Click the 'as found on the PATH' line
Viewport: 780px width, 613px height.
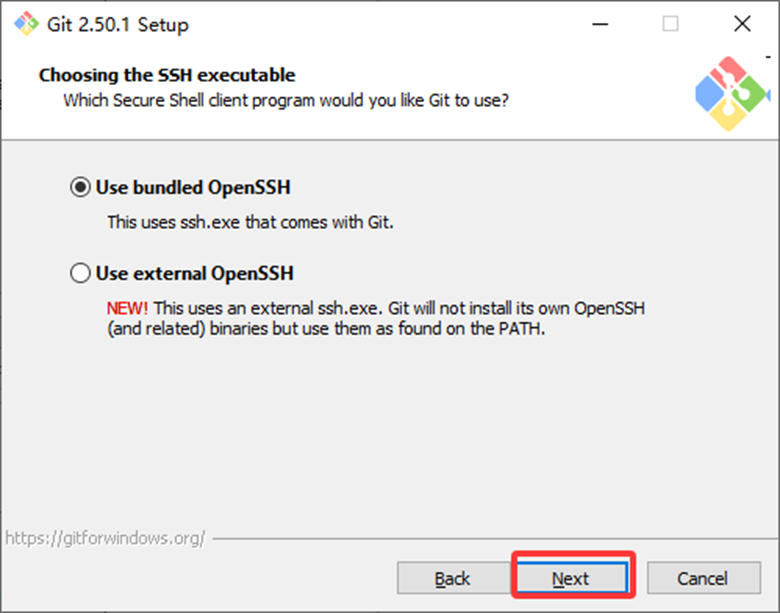(326, 328)
